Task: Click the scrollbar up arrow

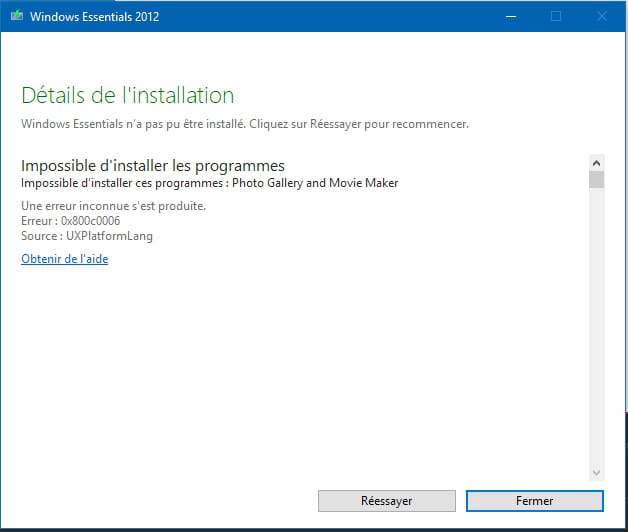Action: point(596,163)
